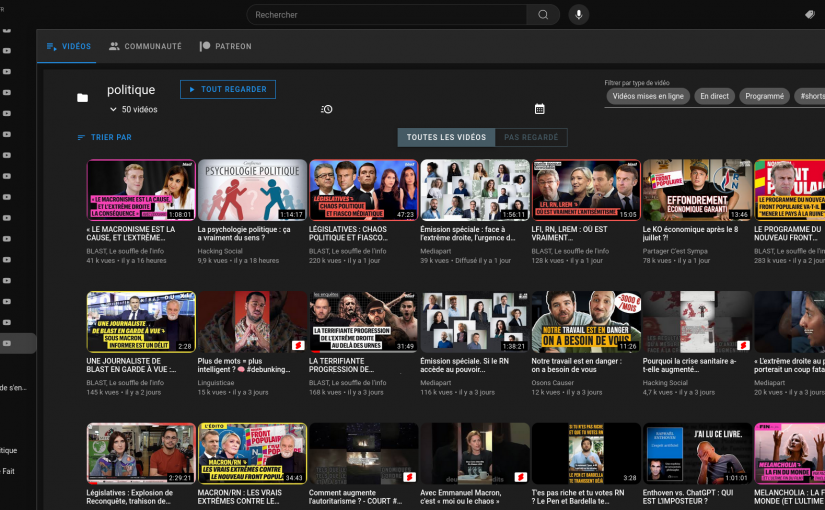Filter by Vidéos mises en ligne

(648, 96)
